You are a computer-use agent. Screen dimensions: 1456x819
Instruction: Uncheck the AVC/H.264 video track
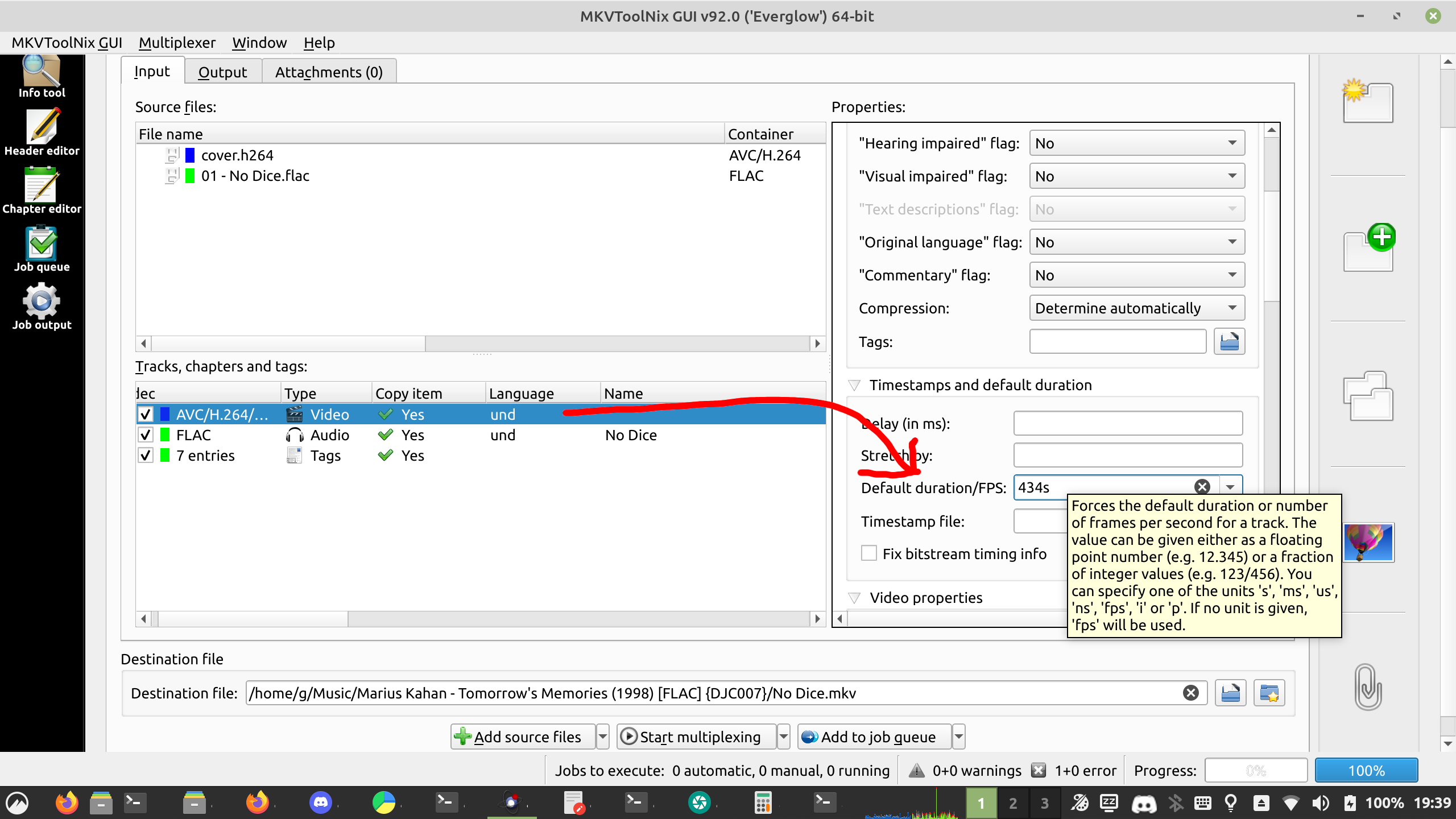click(x=146, y=414)
